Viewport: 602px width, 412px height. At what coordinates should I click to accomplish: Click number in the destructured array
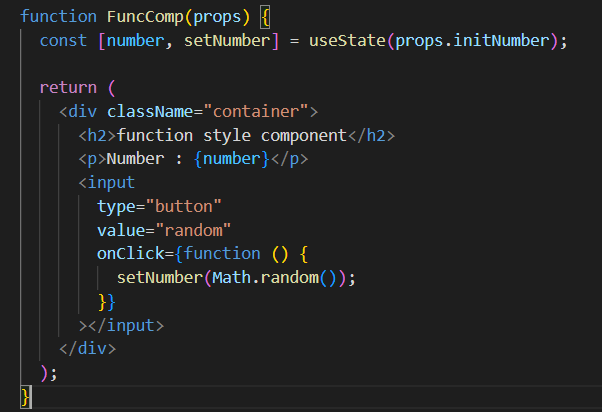point(136,40)
